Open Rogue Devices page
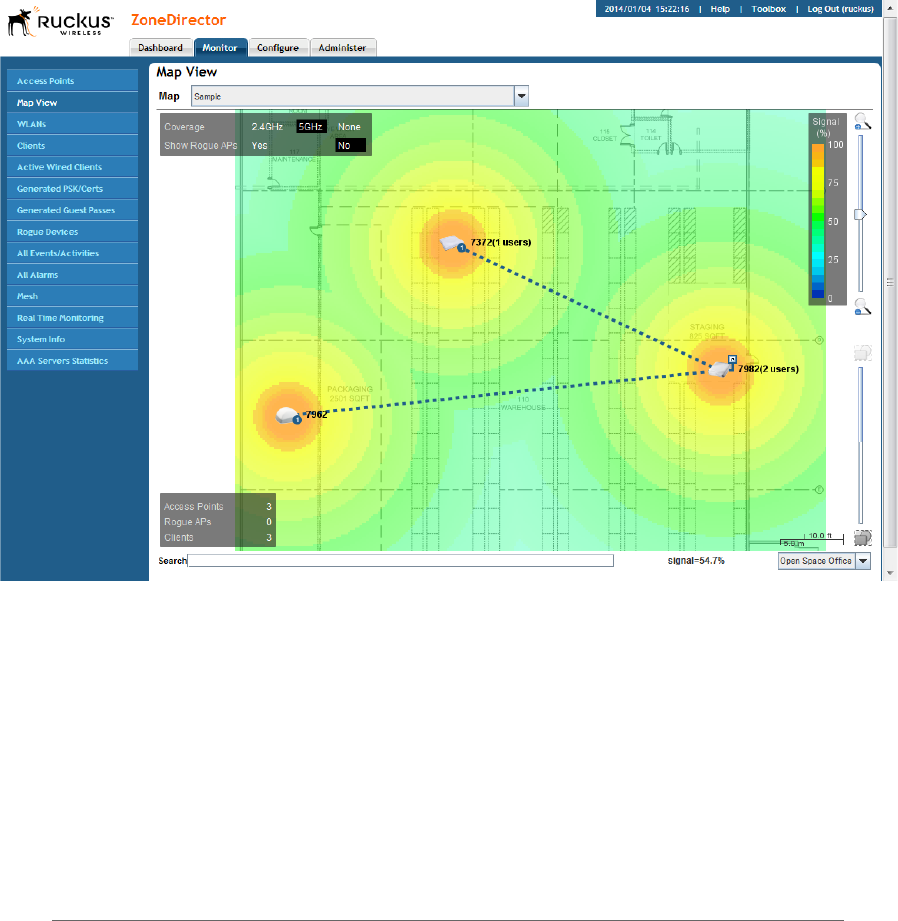Image resolution: width=898 pixels, height=921 pixels. coord(72,232)
